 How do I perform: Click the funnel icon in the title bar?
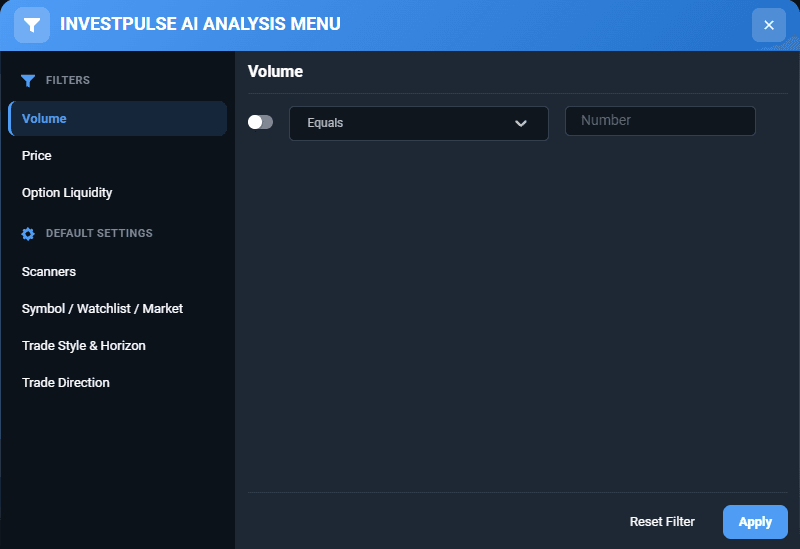click(x=32, y=25)
